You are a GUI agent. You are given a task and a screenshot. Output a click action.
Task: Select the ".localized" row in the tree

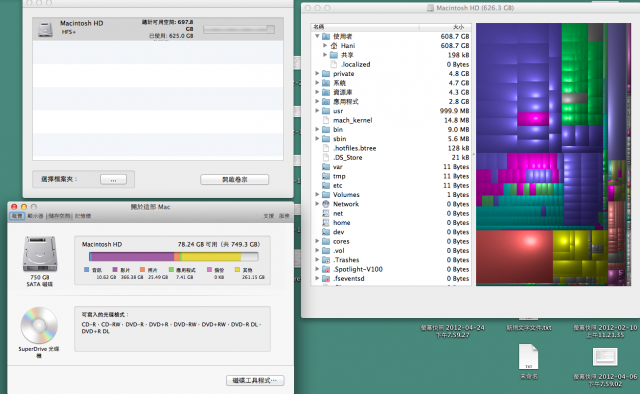[391, 64]
